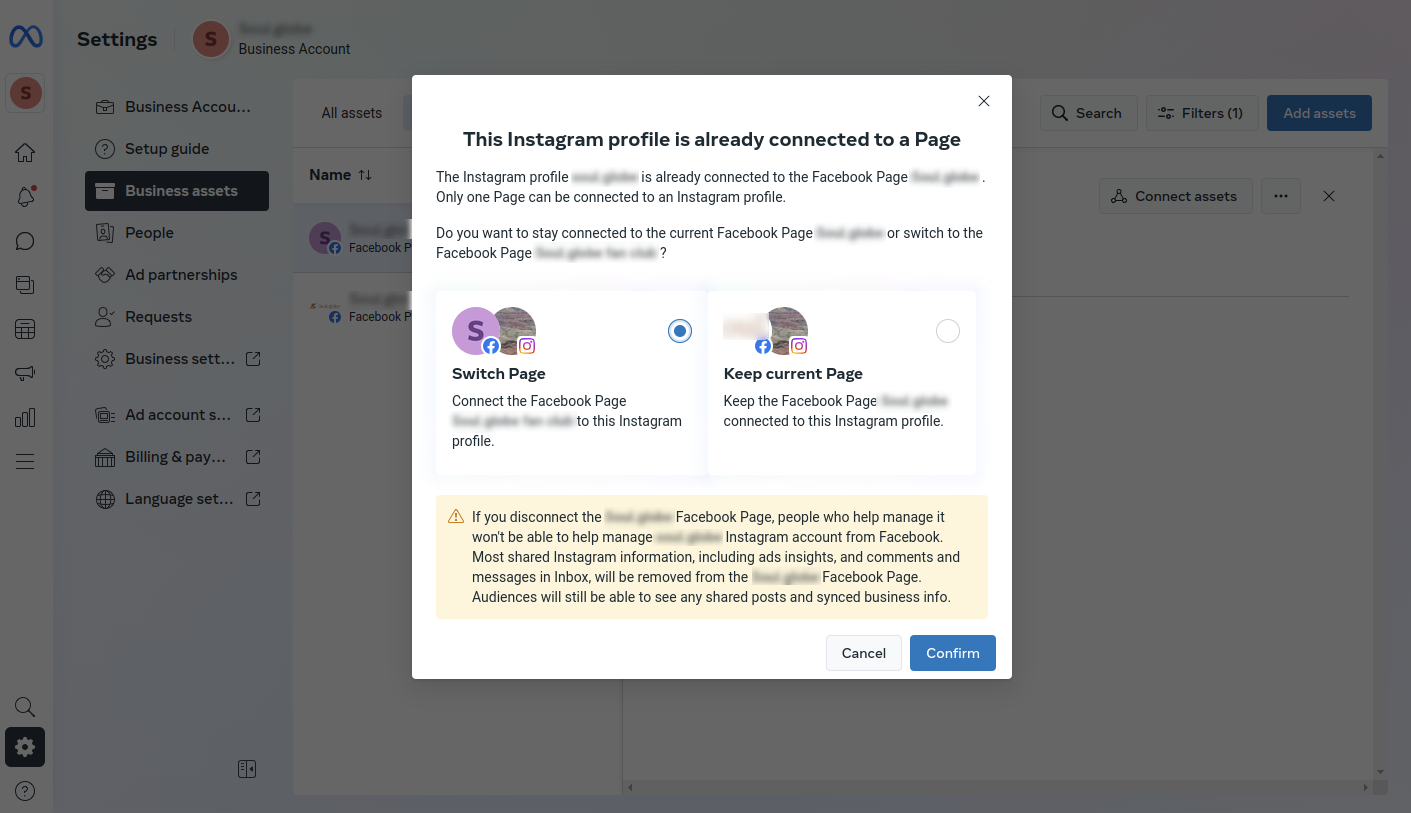1411x813 pixels.
Task: Open notifications bell icon
Action: tap(25, 197)
